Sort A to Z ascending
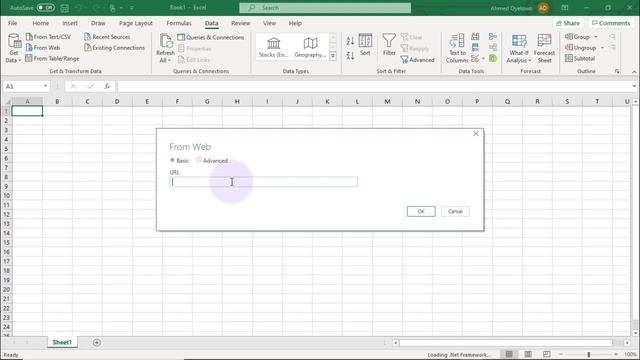Viewport: 640px width, 360px height. click(x=350, y=41)
